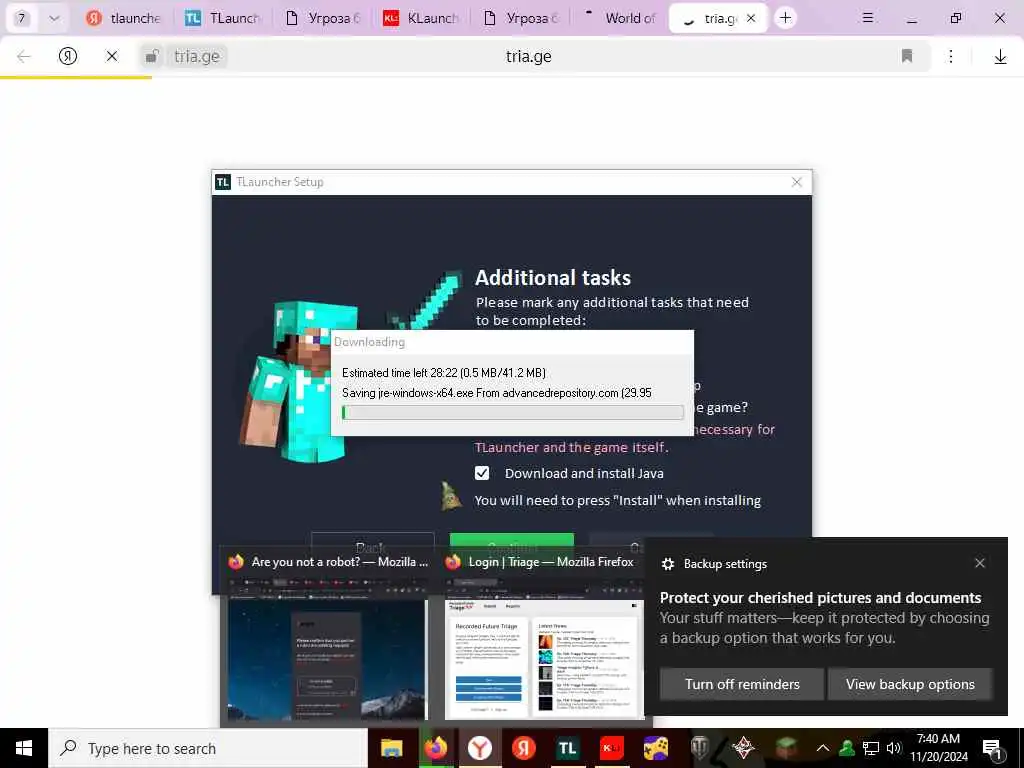1024x768 pixels.
Task: Close the TLauncher Setup window
Action: (x=797, y=182)
